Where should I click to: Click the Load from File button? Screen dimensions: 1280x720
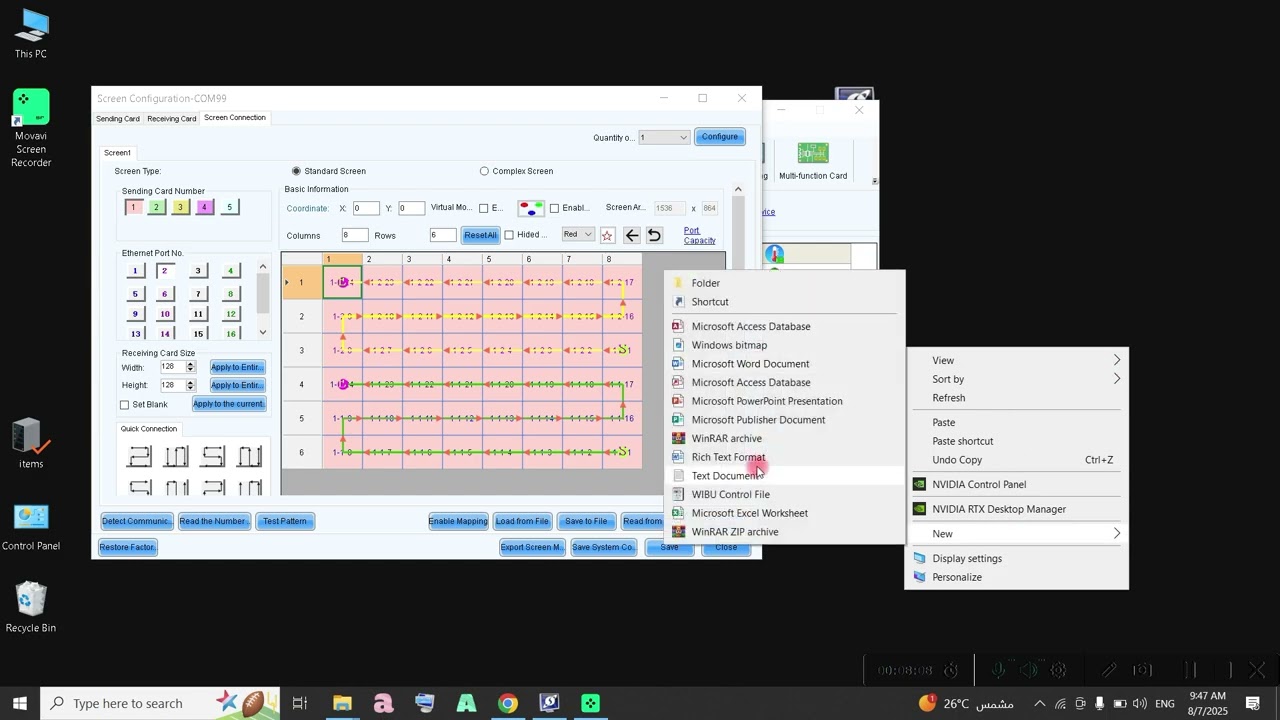coord(522,521)
